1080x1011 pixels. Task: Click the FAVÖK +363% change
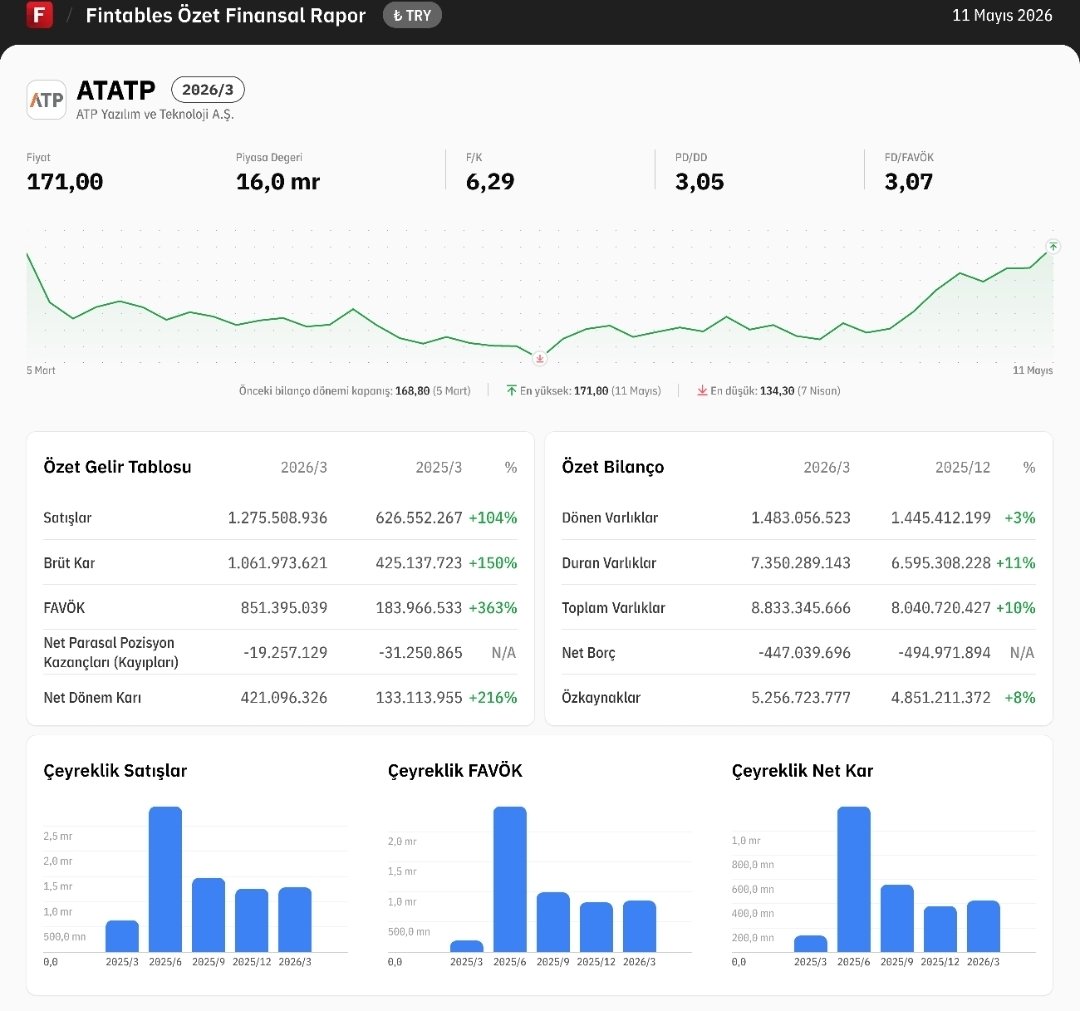click(492, 607)
